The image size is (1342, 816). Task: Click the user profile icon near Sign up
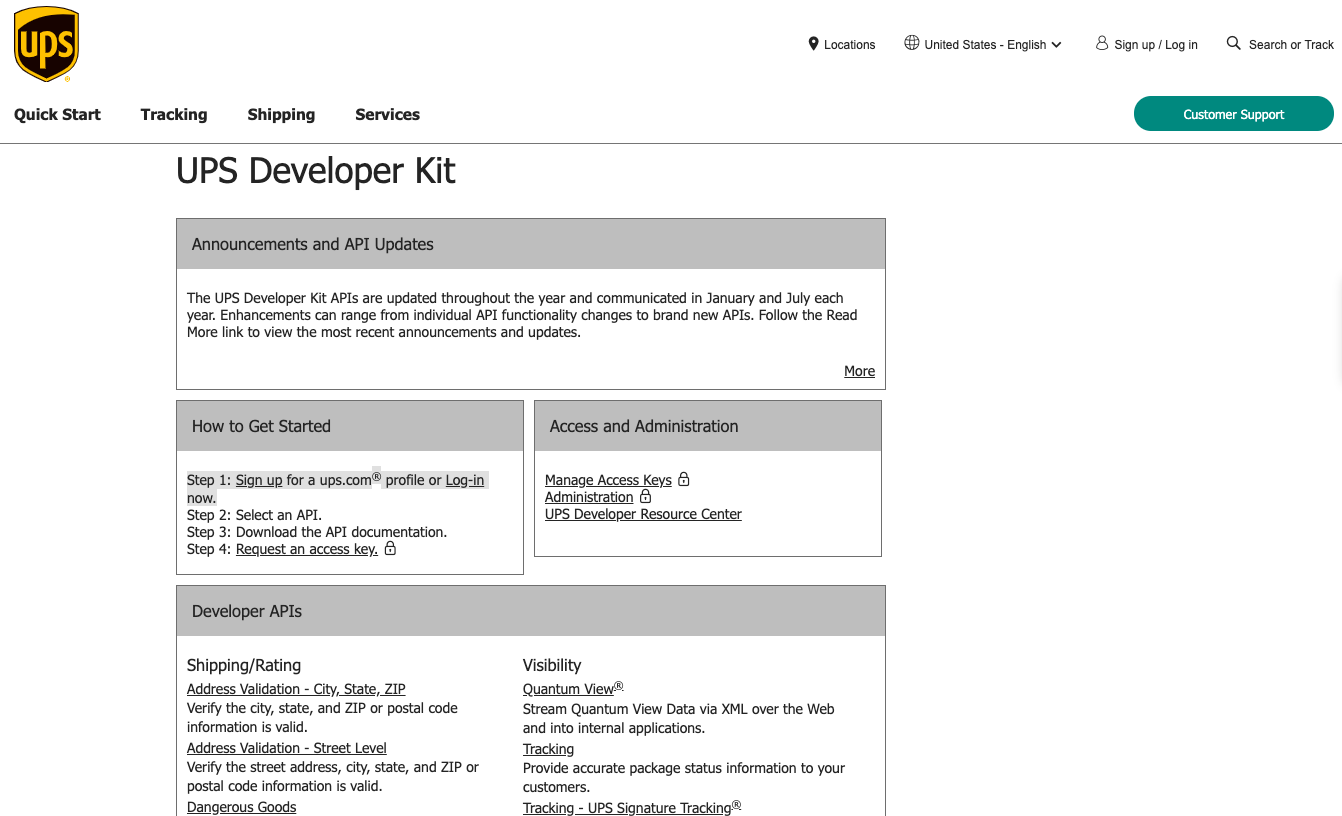click(1101, 42)
